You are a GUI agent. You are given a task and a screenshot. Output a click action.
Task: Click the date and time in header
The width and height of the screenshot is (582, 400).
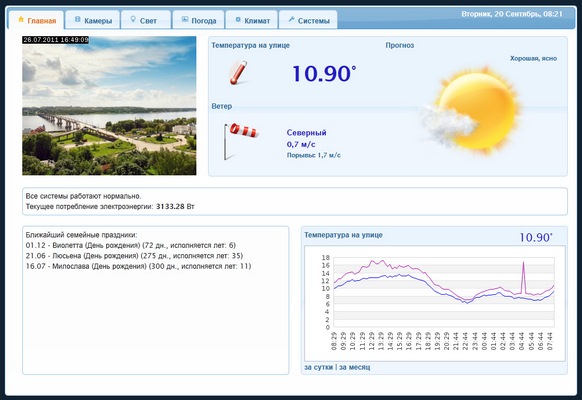(512, 14)
